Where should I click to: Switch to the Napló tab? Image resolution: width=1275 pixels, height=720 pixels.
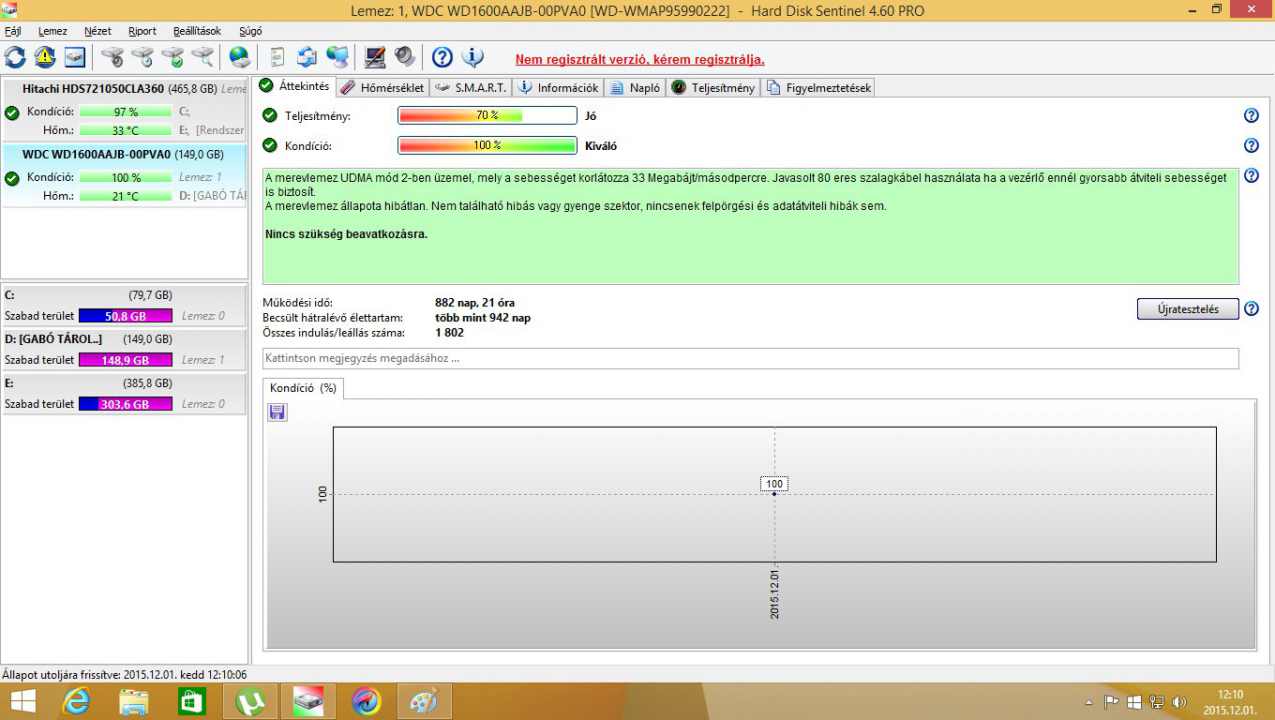[635, 88]
